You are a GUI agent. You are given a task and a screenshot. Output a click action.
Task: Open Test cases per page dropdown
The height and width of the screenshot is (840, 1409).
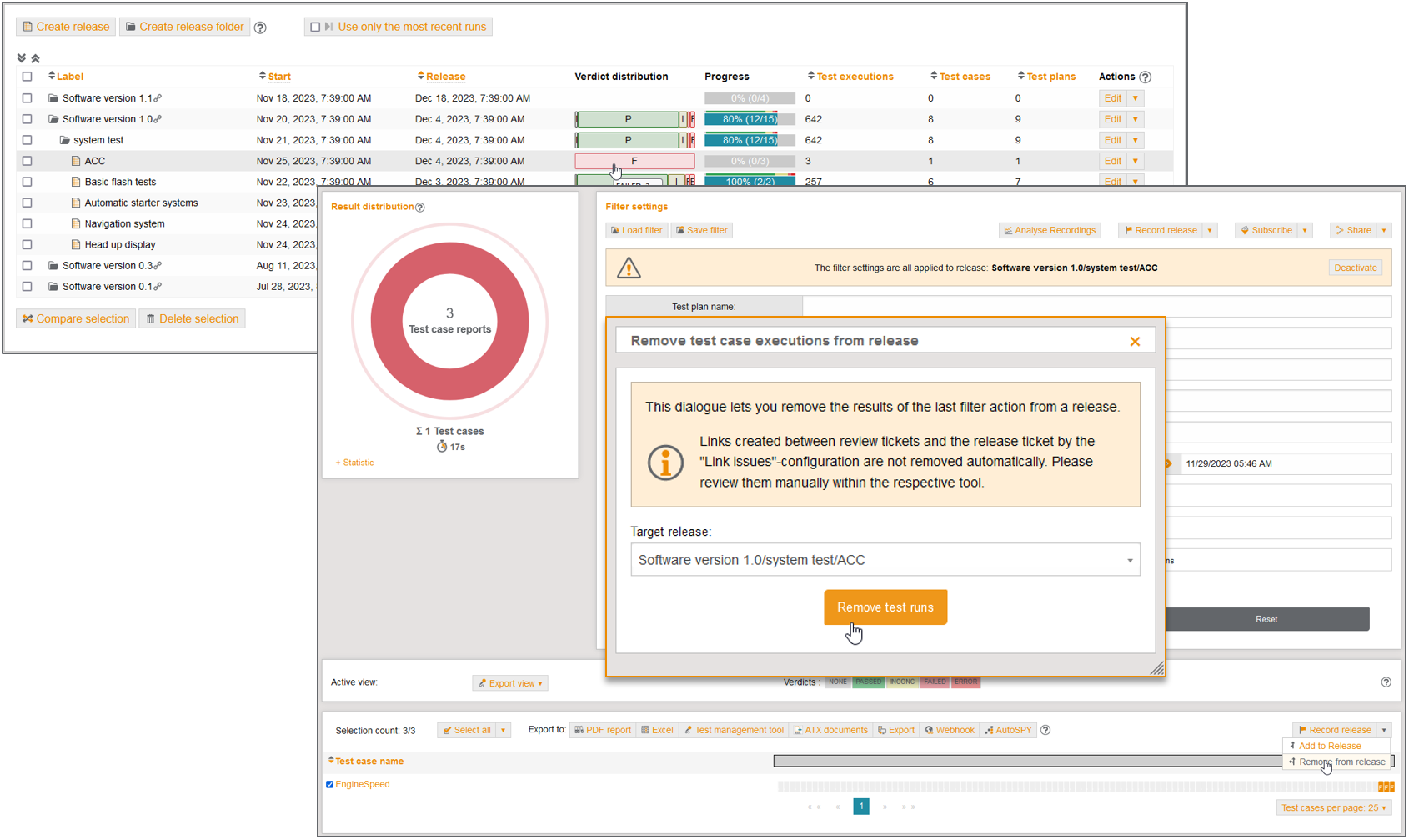(x=1334, y=807)
